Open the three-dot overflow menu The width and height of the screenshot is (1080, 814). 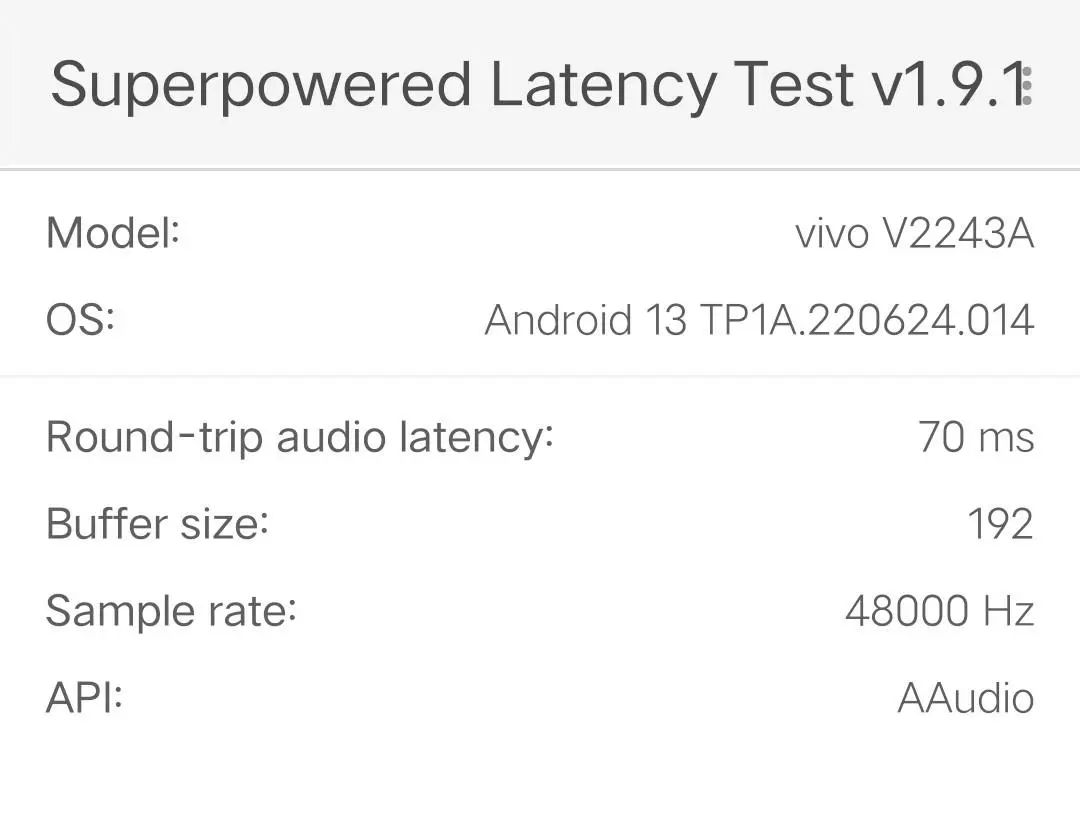pos(1028,86)
